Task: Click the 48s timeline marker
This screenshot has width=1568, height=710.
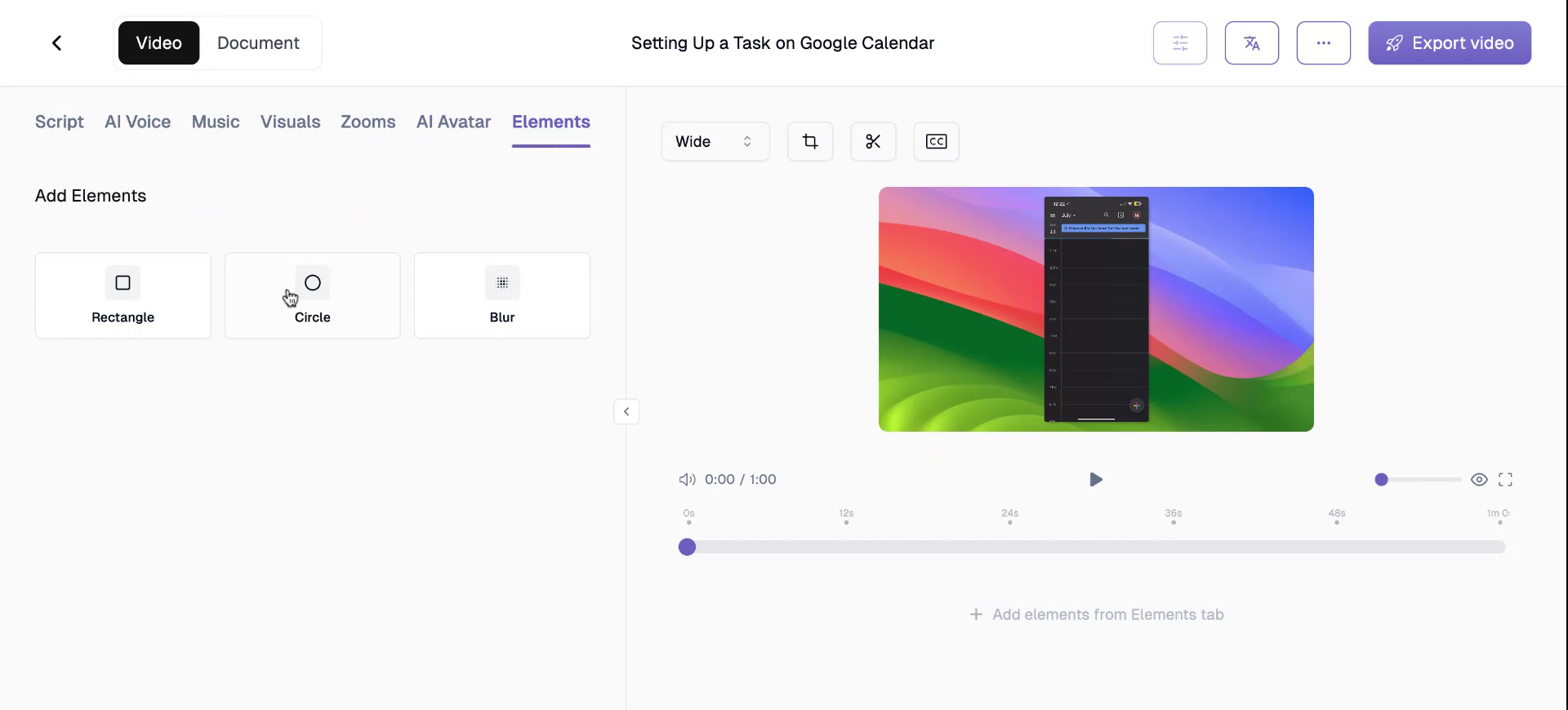Action: tap(1336, 517)
